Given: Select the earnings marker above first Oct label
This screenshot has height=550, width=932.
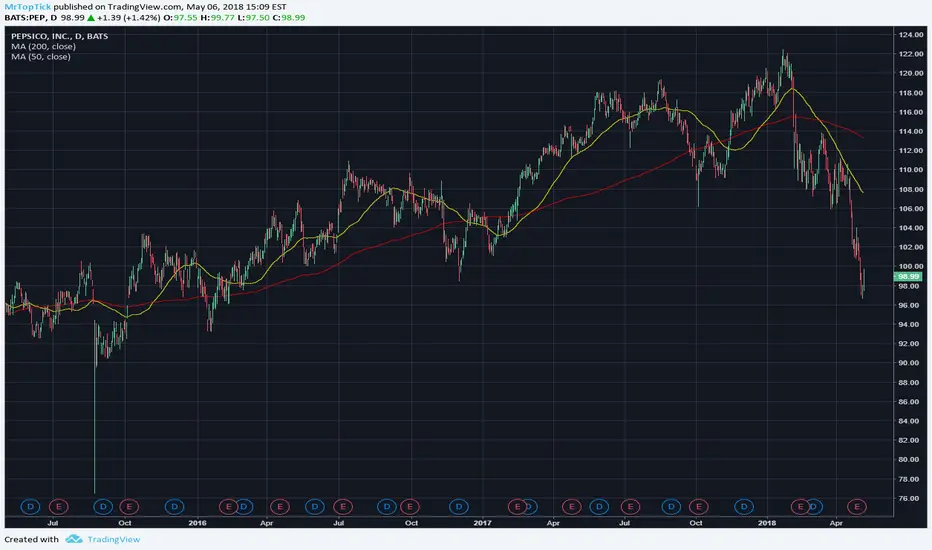Looking at the screenshot, I should [x=128, y=507].
